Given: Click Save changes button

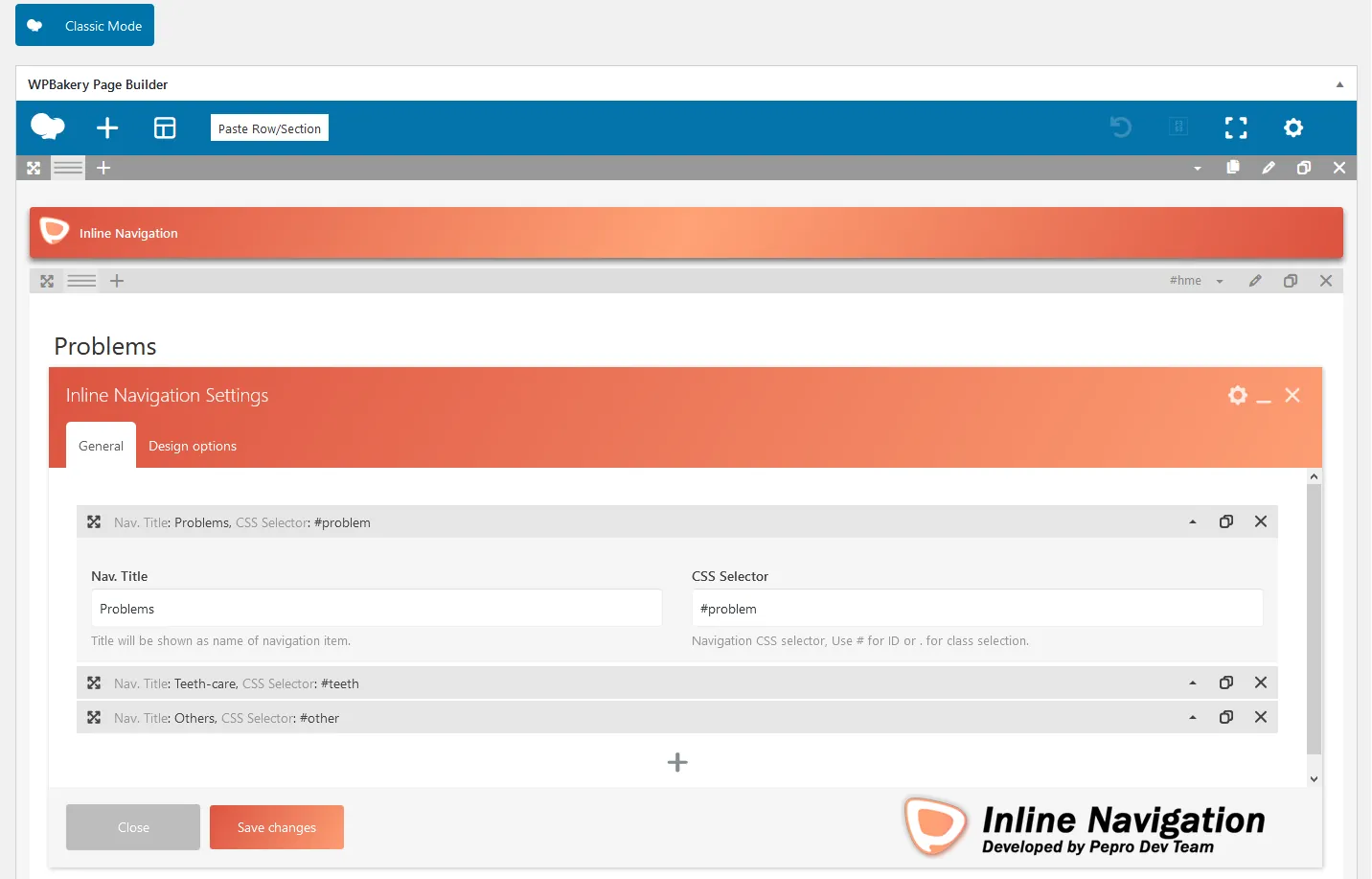Looking at the screenshot, I should tap(277, 827).
